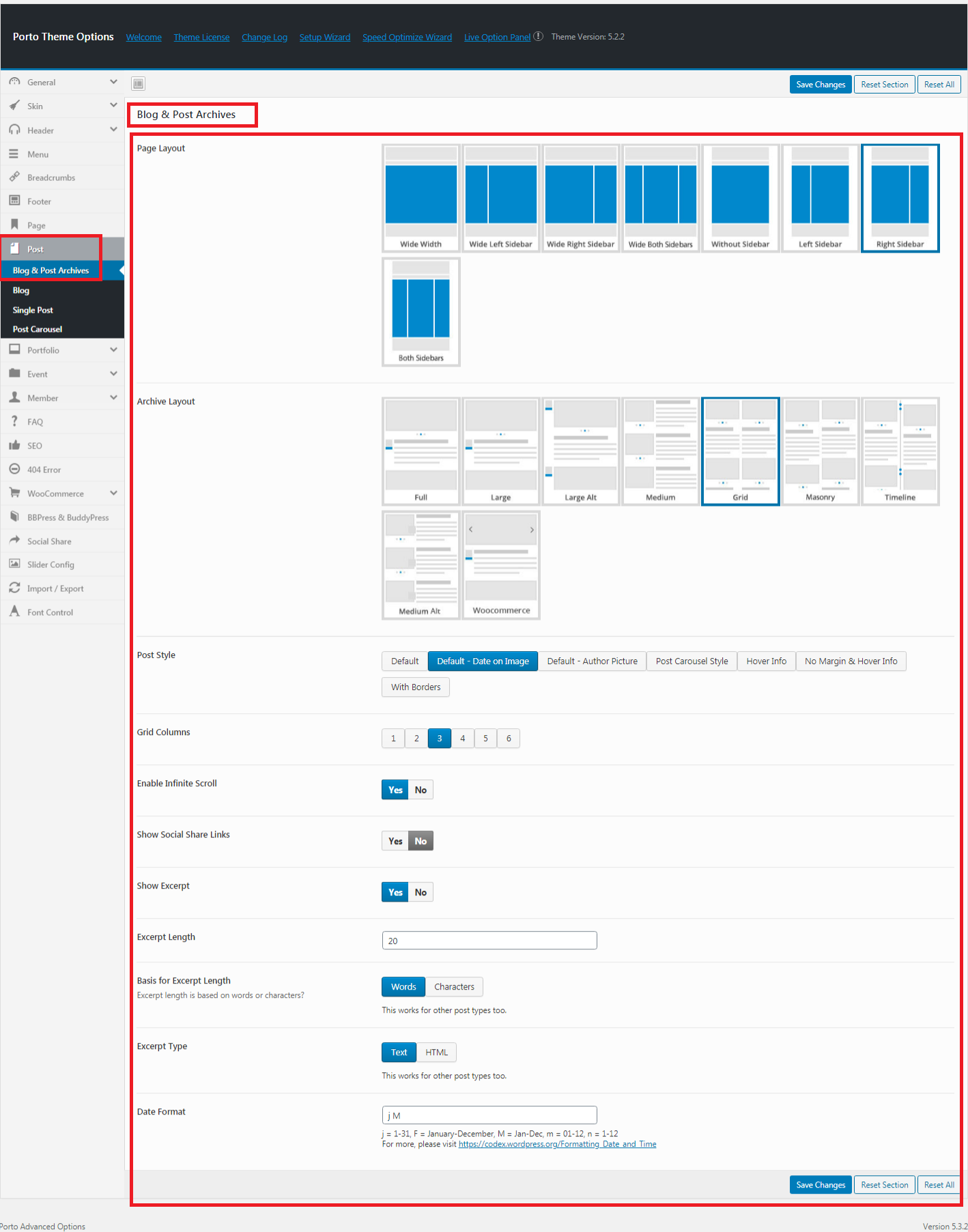Select 4 grid columns

pyautogui.click(x=463, y=739)
